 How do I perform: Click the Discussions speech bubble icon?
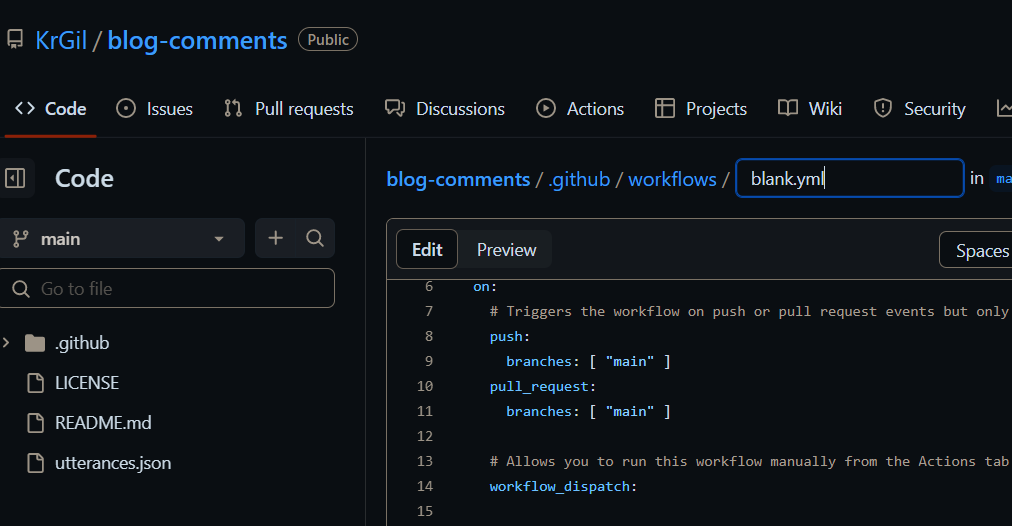(395, 108)
